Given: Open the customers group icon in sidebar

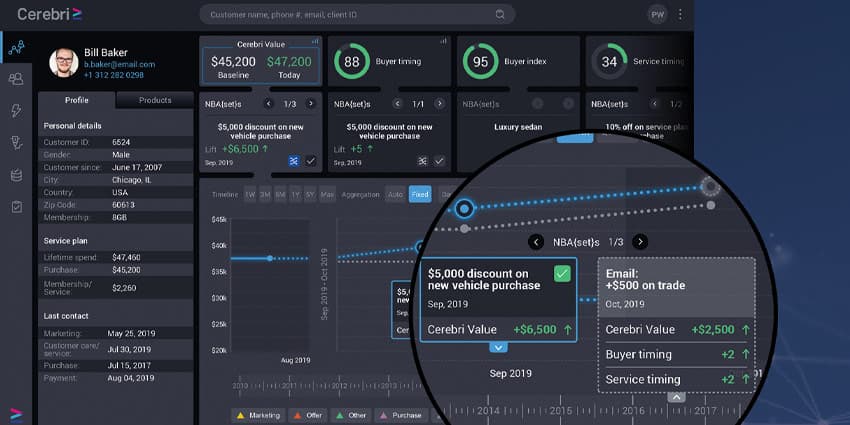Looking at the screenshot, I should point(16,79).
